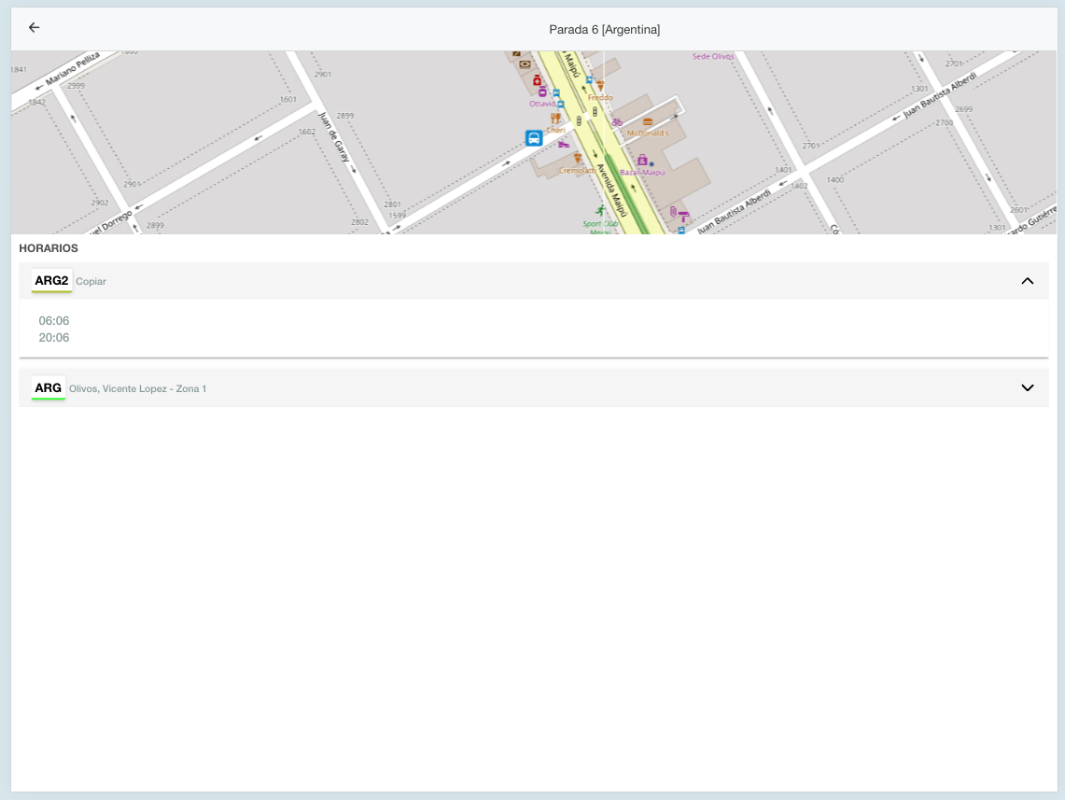Click the 'Olivos, Vicente Lopez - Zona 1' label
This screenshot has height=800, width=1065.
point(138,388)
